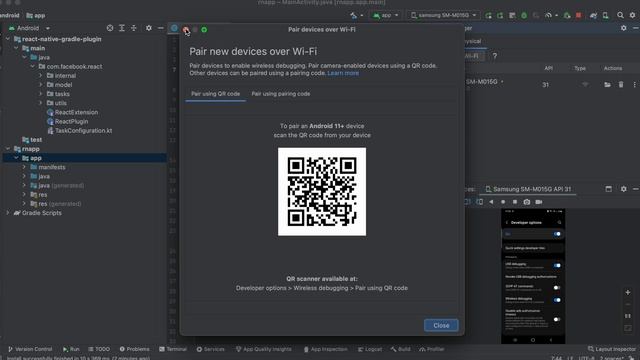Click the green Debug bug icon
The height and width of the screenshot is (360, 640).
pyautogui.click(x=524, y=16)
